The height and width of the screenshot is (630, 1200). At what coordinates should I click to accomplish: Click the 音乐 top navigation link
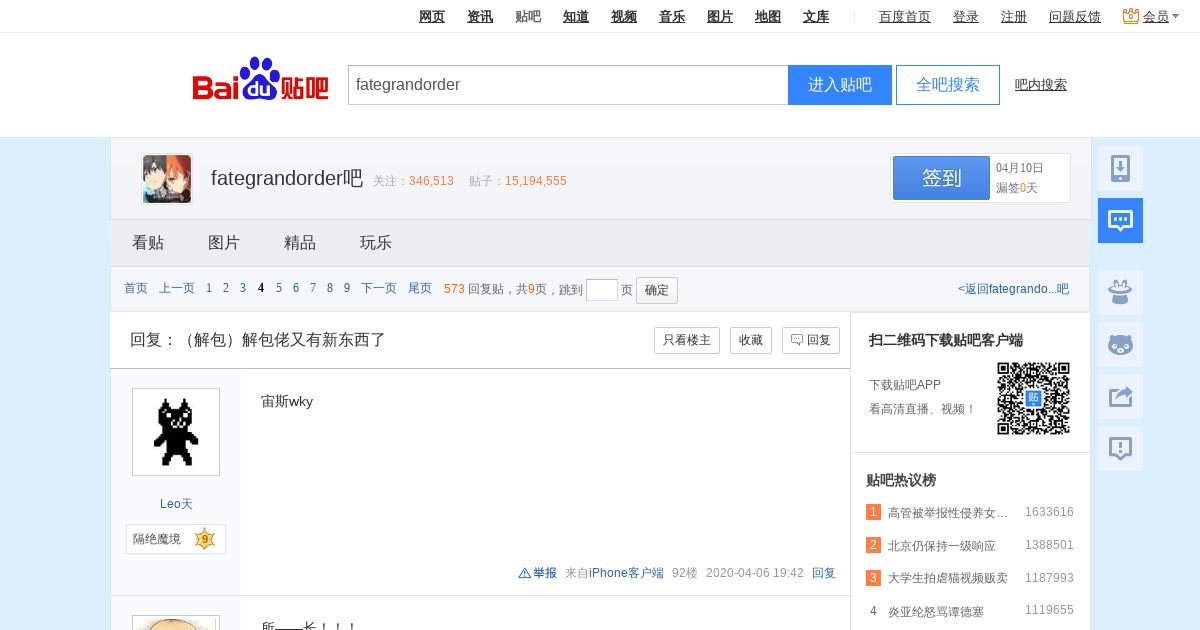672,16
